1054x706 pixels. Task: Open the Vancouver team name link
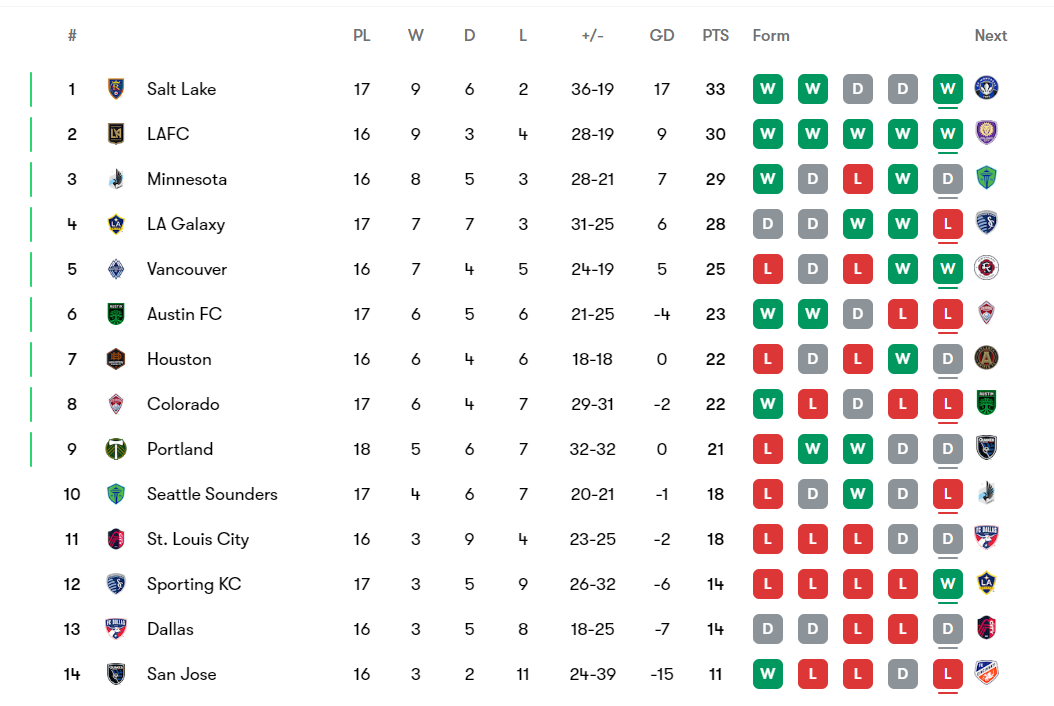(x=187, y=269)
